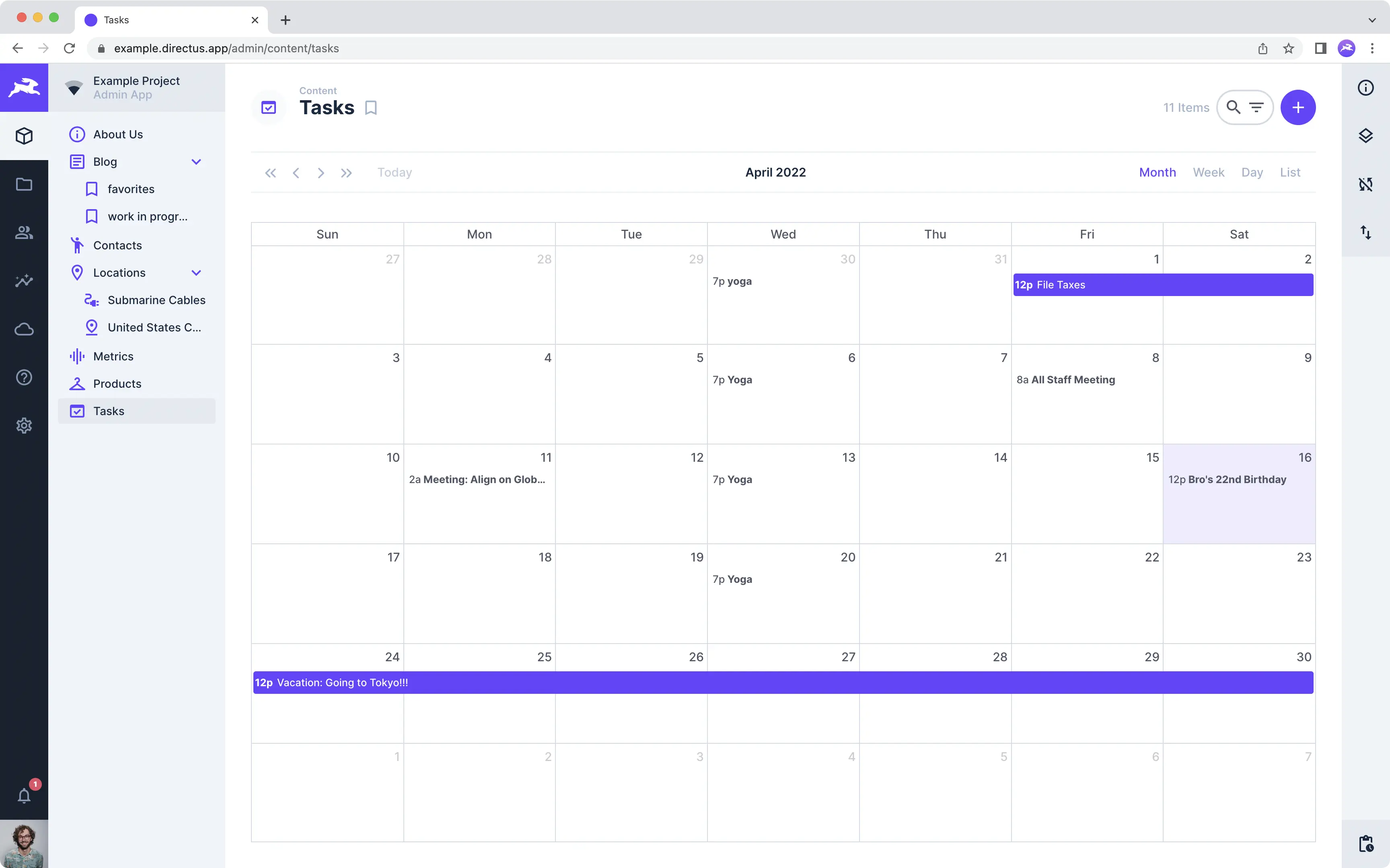Go to next month with single arrow
The width and height of the screenshot is (1390, 868).
[321, 173]
